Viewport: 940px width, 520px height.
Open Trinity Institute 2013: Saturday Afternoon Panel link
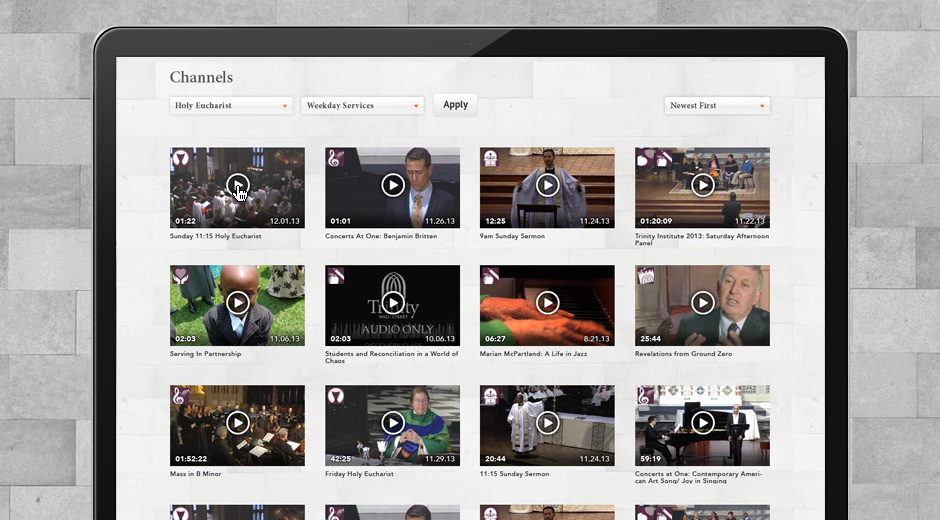coord(702,239)
